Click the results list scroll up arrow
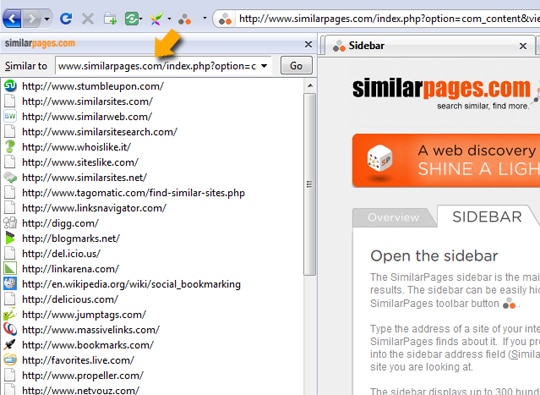540x395 pixels. coord(310,85)
